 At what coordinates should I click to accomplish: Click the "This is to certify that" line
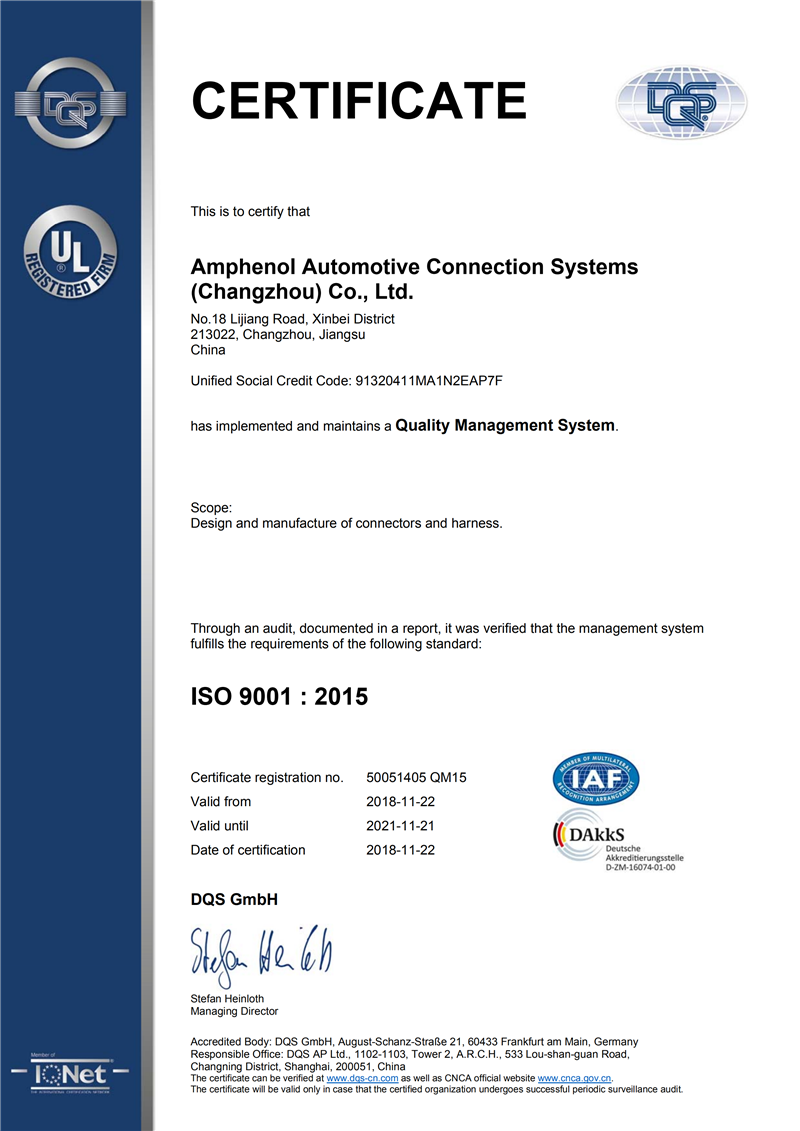250,211
